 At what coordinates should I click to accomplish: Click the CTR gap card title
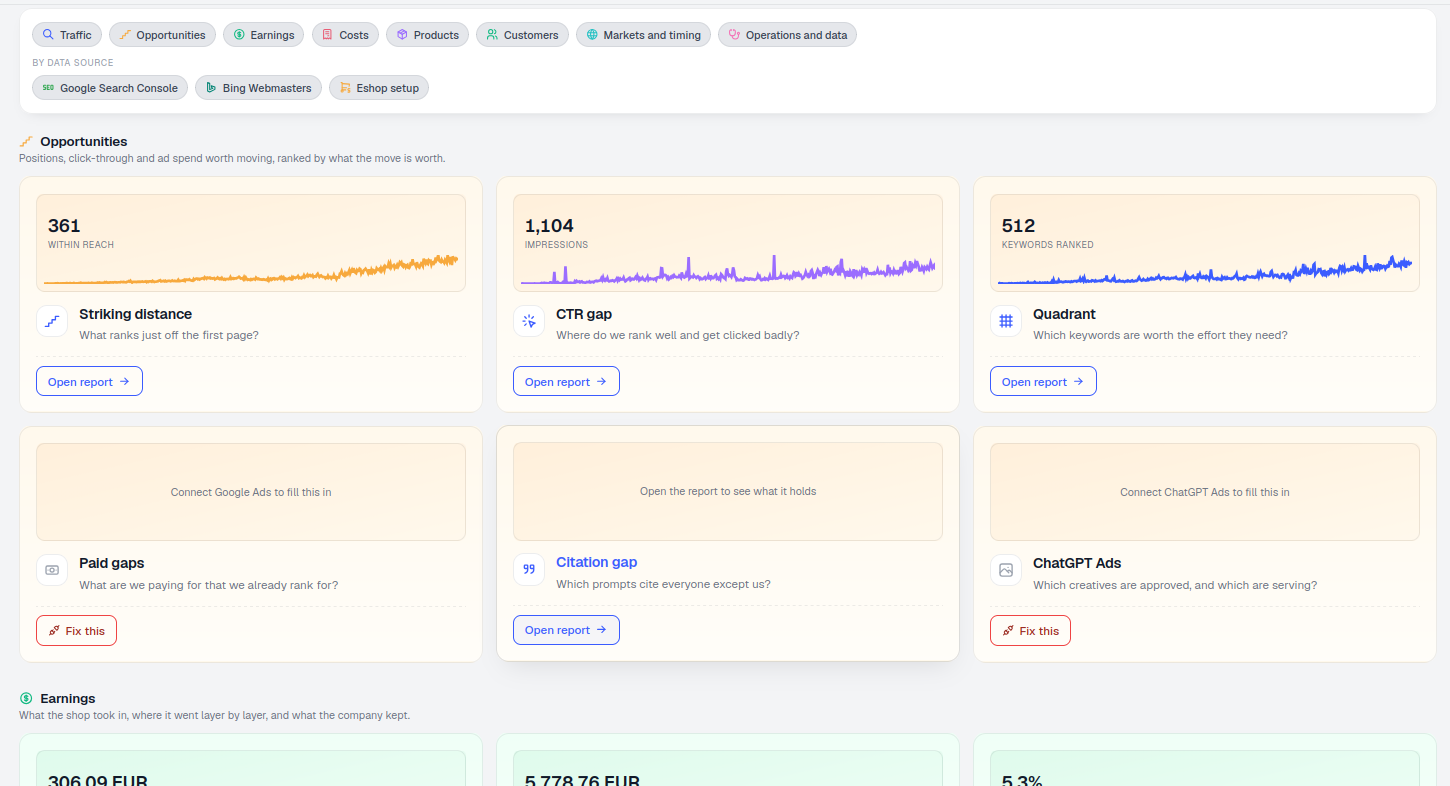pos(584,314)
